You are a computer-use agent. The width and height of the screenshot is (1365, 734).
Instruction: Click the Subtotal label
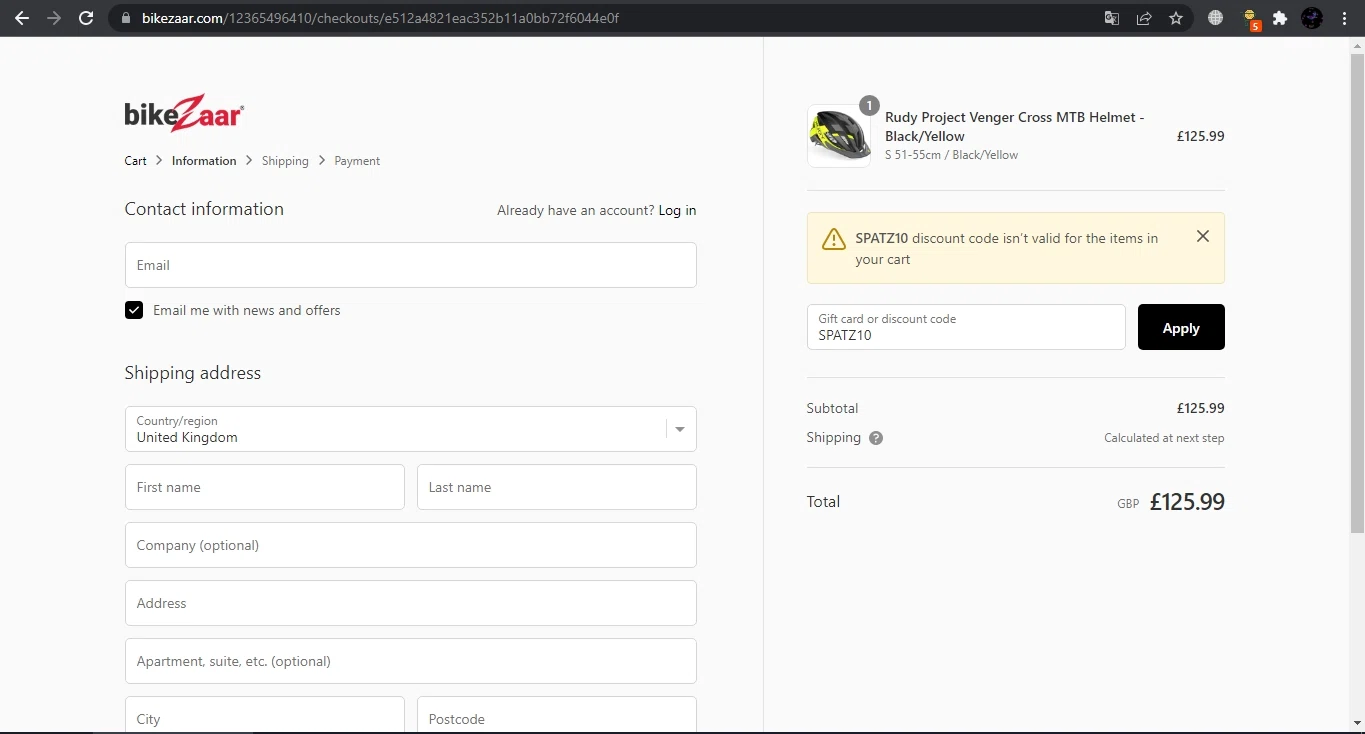pos(832,408)
